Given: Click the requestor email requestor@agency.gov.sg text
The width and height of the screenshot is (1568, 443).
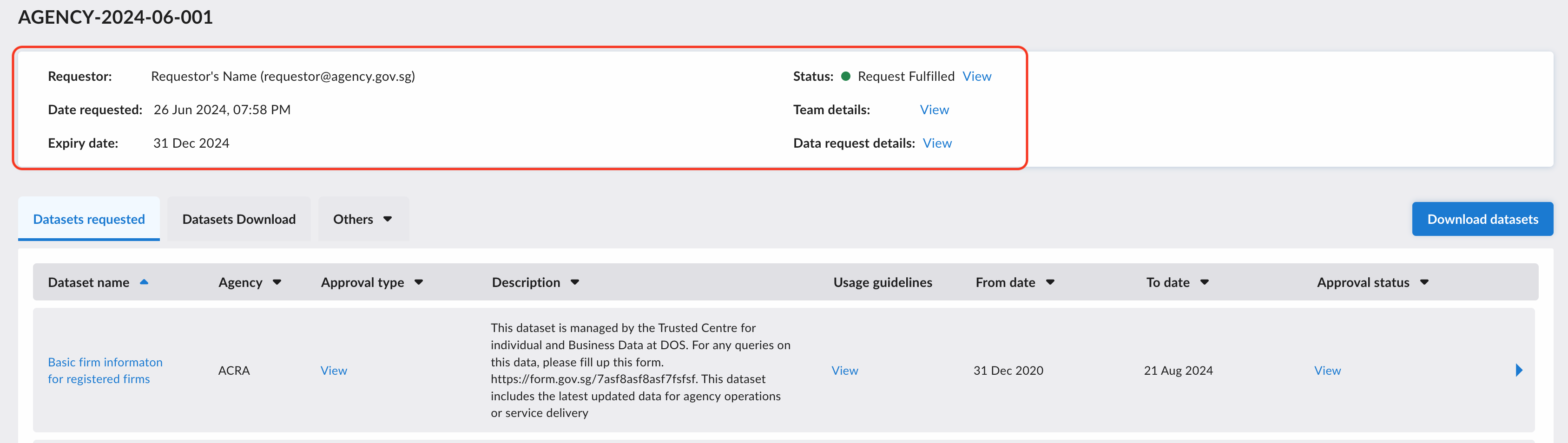Looking at the screenshot, I should point(338,76).
